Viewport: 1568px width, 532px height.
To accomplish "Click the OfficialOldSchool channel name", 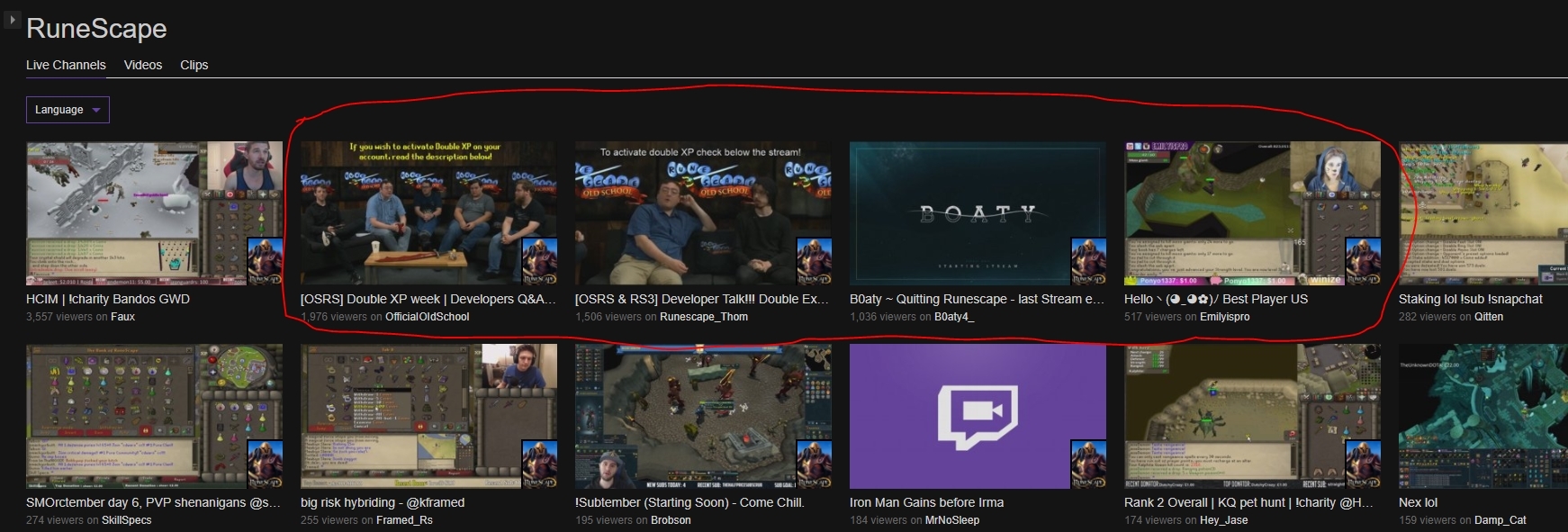I will pyautogui.click(x=428, y=317).
